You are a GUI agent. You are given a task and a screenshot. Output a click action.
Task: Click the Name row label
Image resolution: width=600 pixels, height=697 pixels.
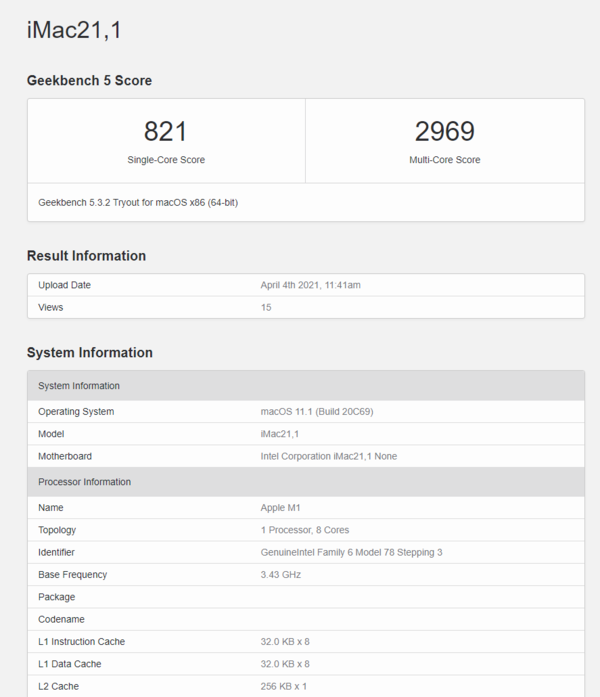(x=51, y=508)
